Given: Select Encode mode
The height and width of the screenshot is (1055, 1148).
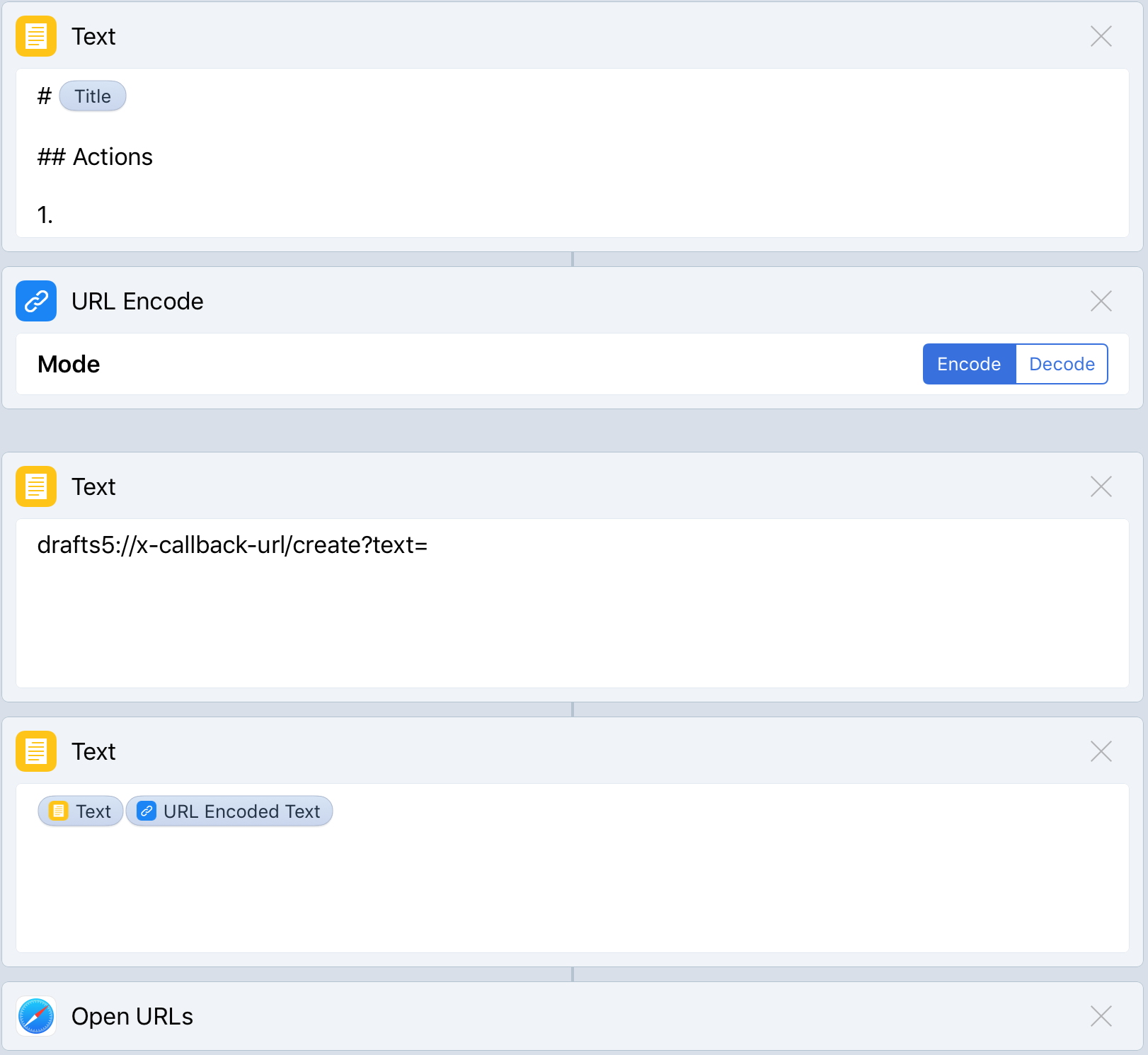Looking at the screenshot, I should tap(969, 364).
